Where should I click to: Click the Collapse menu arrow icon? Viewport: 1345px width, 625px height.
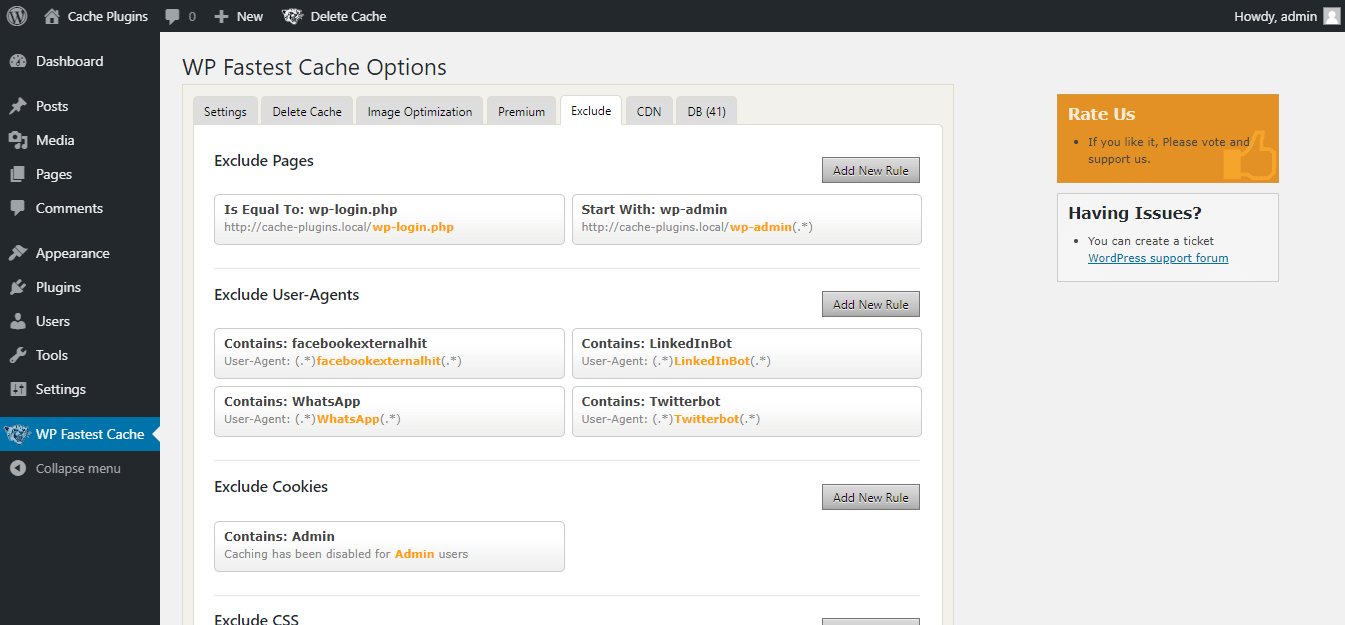[18, 468]
